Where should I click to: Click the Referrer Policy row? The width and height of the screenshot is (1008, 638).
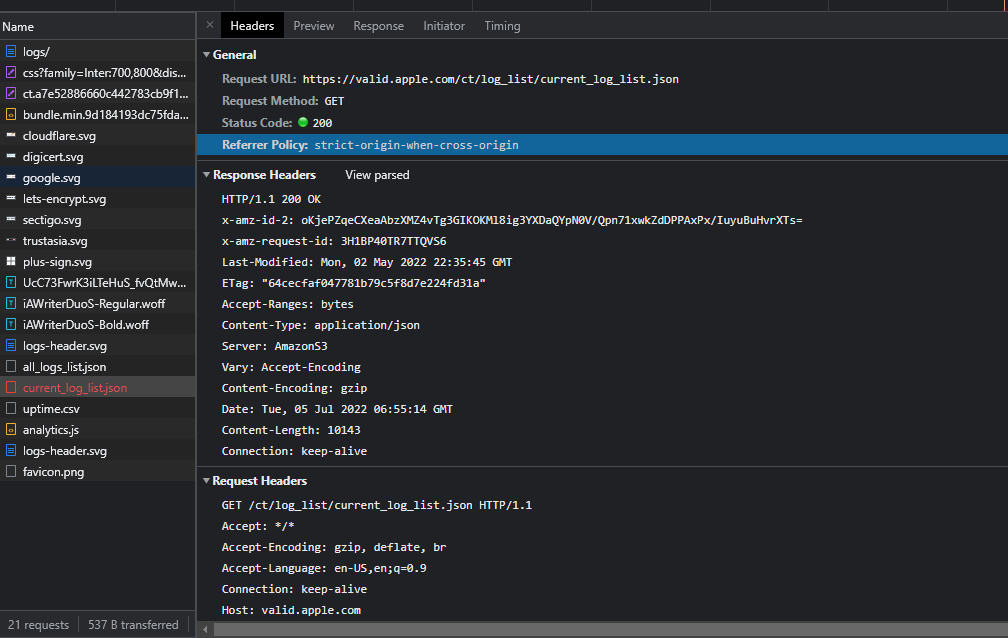[602, 145]
